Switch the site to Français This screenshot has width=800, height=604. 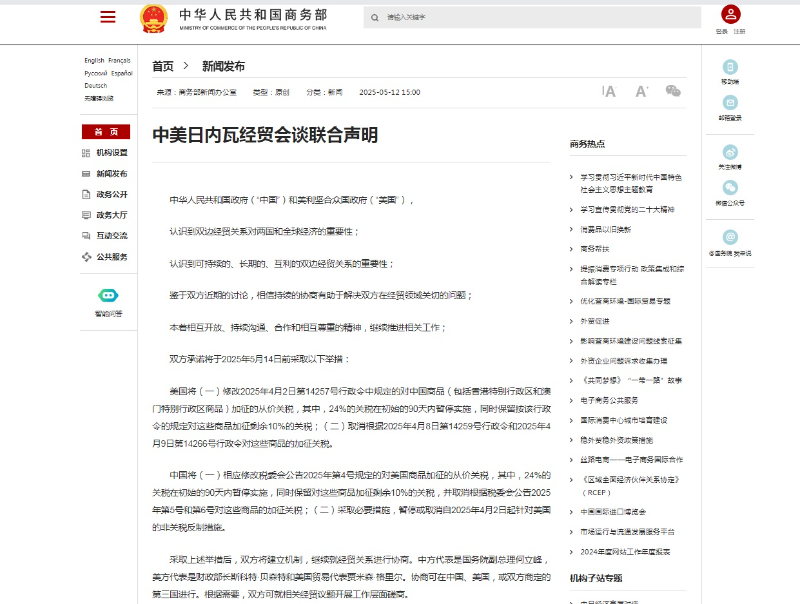[x=119, y=60]
